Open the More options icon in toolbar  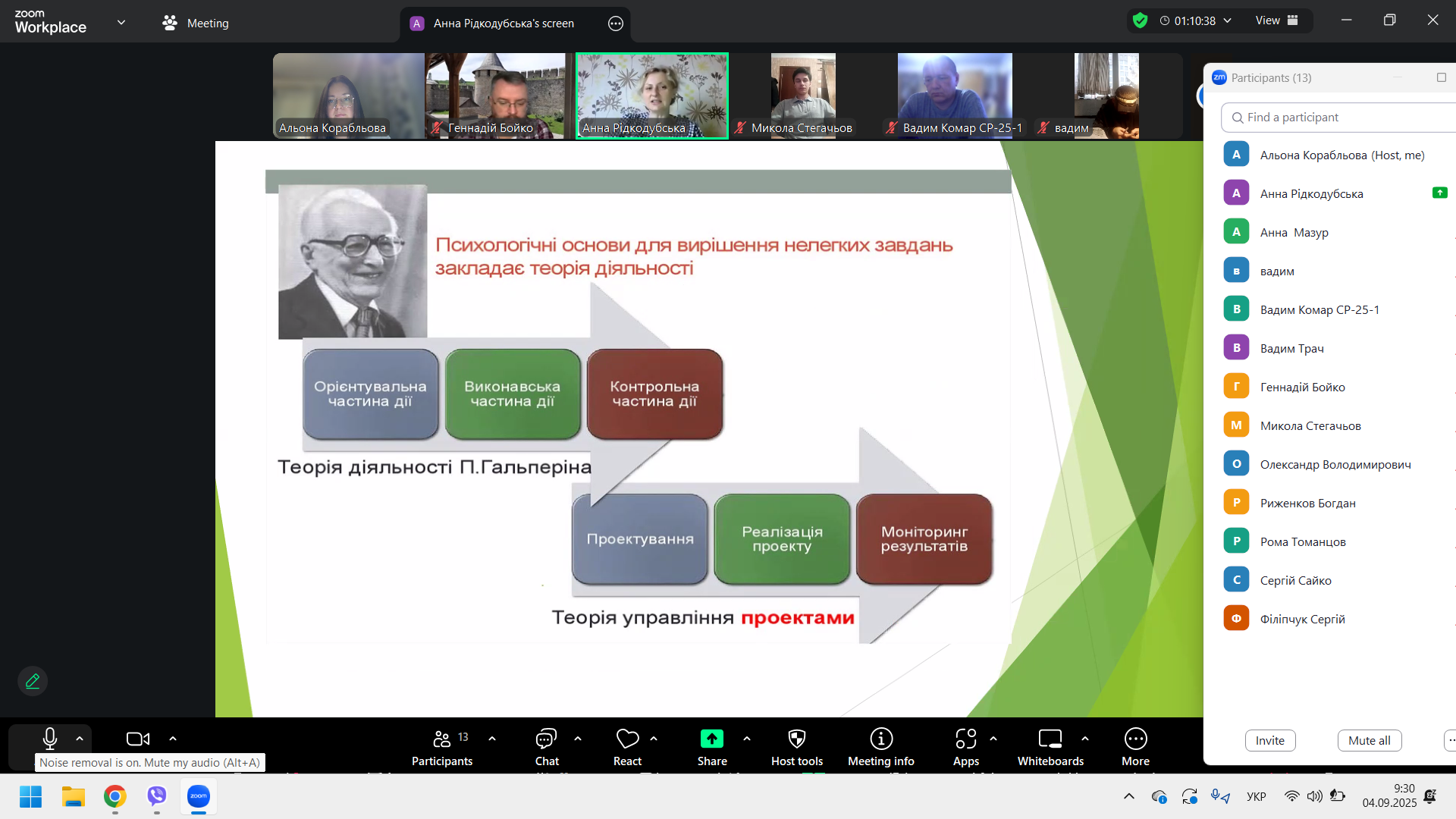pyautogui.click(x=1135, y=739)
